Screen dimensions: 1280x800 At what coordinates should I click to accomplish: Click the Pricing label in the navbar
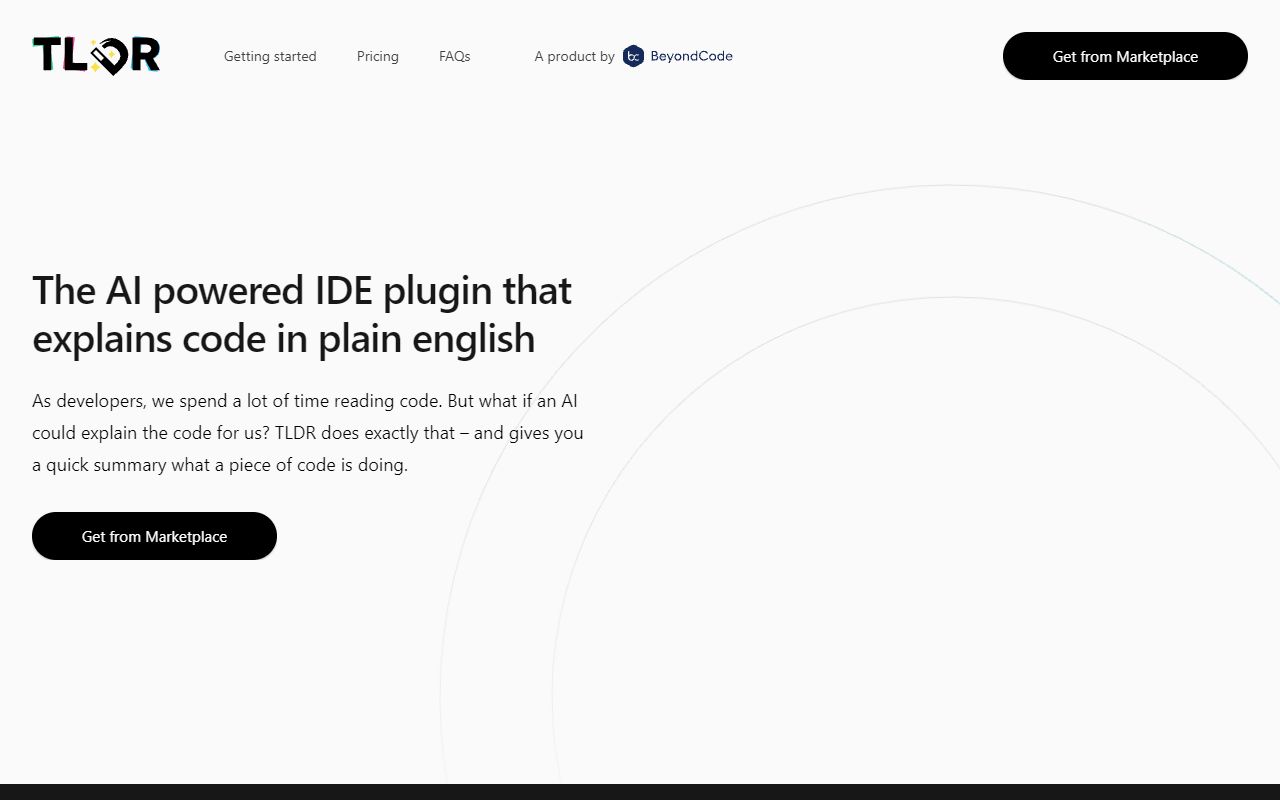[377, 56]
